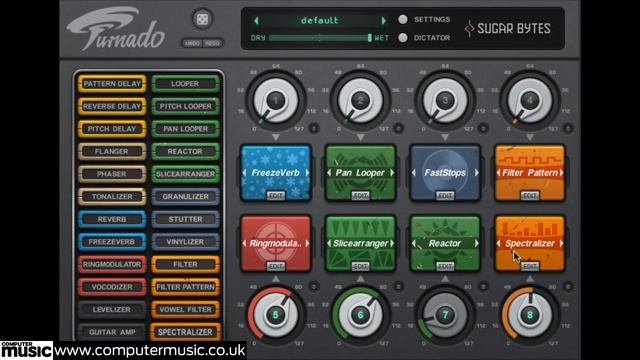This screenshot has width=640, height=360.
Task: Click Undo button
Action: (x=192, y=43)
